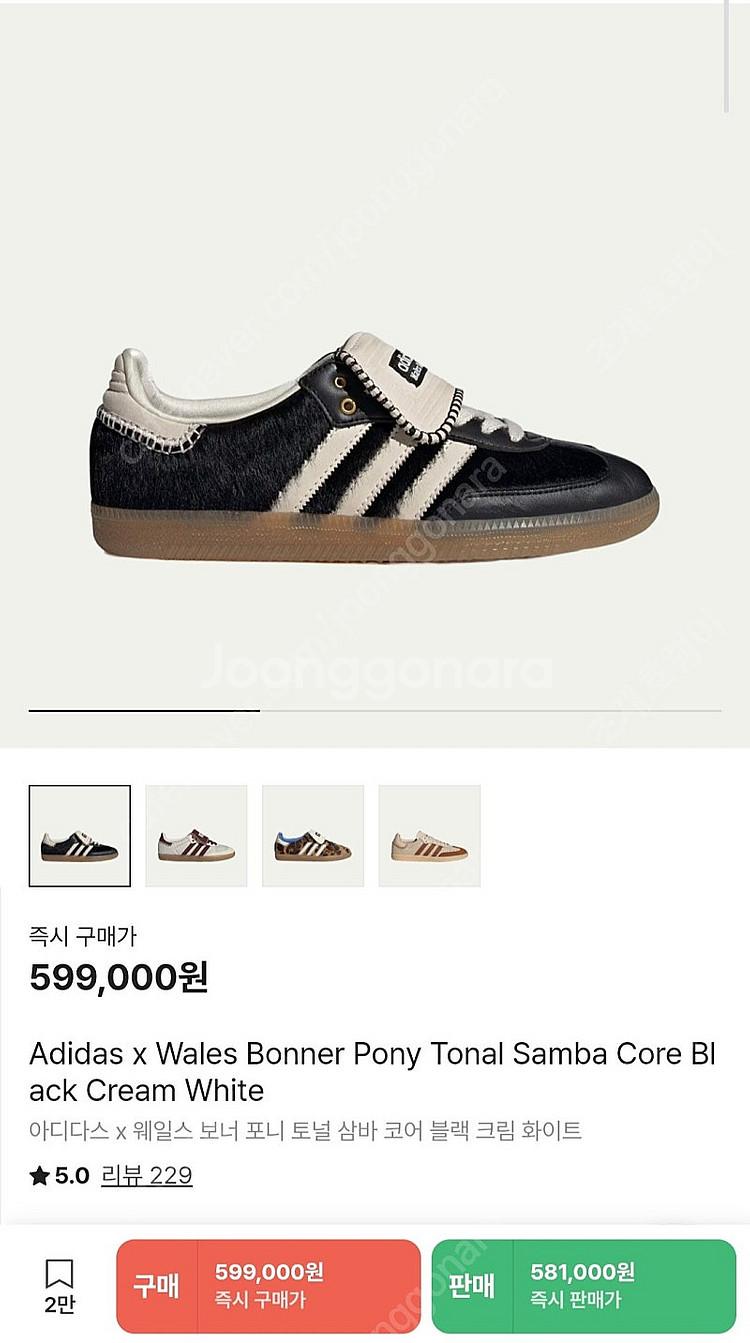
Task: Select the black Samba thumbnail
Action: [80, 836]
